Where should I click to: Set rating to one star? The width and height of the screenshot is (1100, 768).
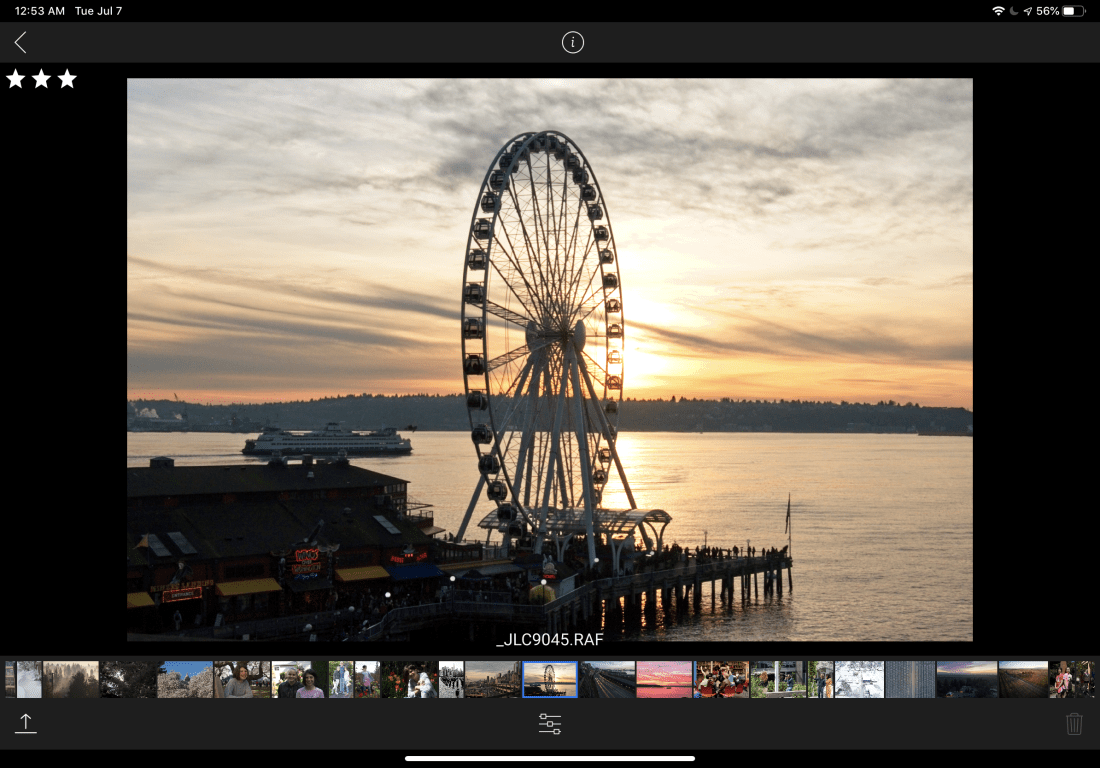click(16, 79)
